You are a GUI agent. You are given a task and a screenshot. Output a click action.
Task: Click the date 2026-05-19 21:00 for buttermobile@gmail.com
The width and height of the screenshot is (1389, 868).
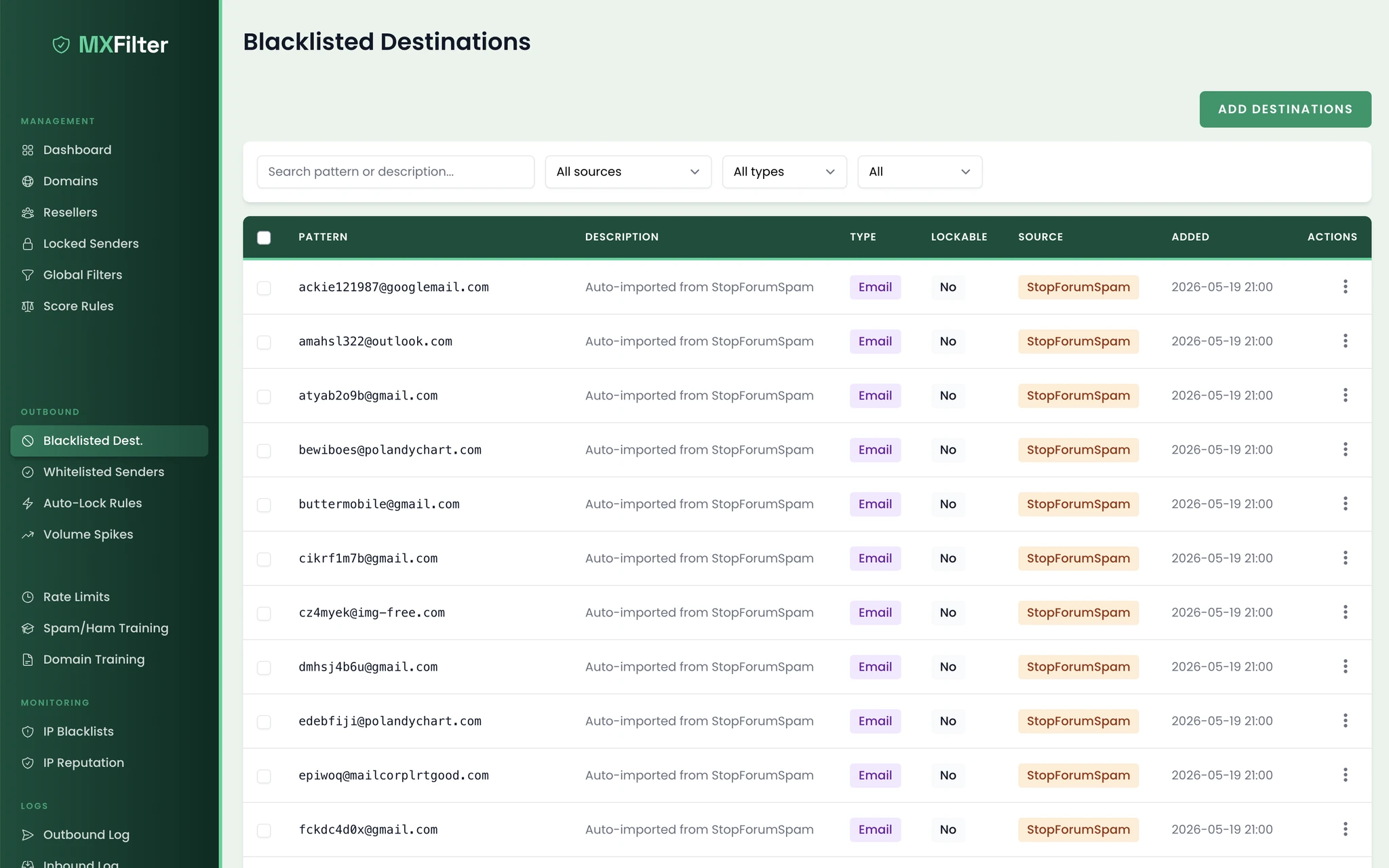click(x=1221, y=504)
